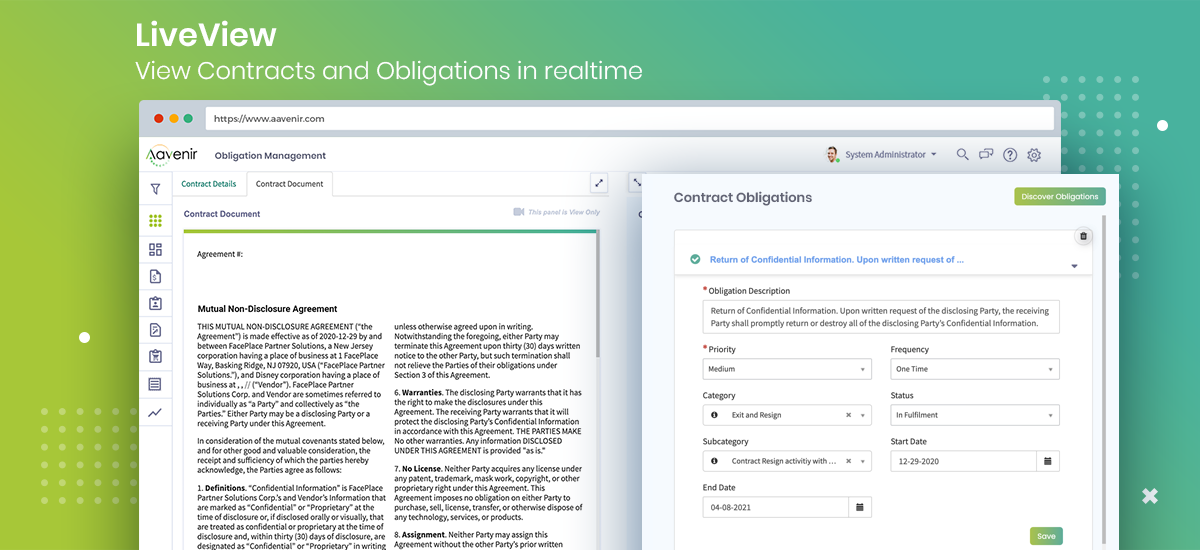This screenshot has width=1200, height=550.
Task: Click the info icon in the Category field
Action: 714,415
